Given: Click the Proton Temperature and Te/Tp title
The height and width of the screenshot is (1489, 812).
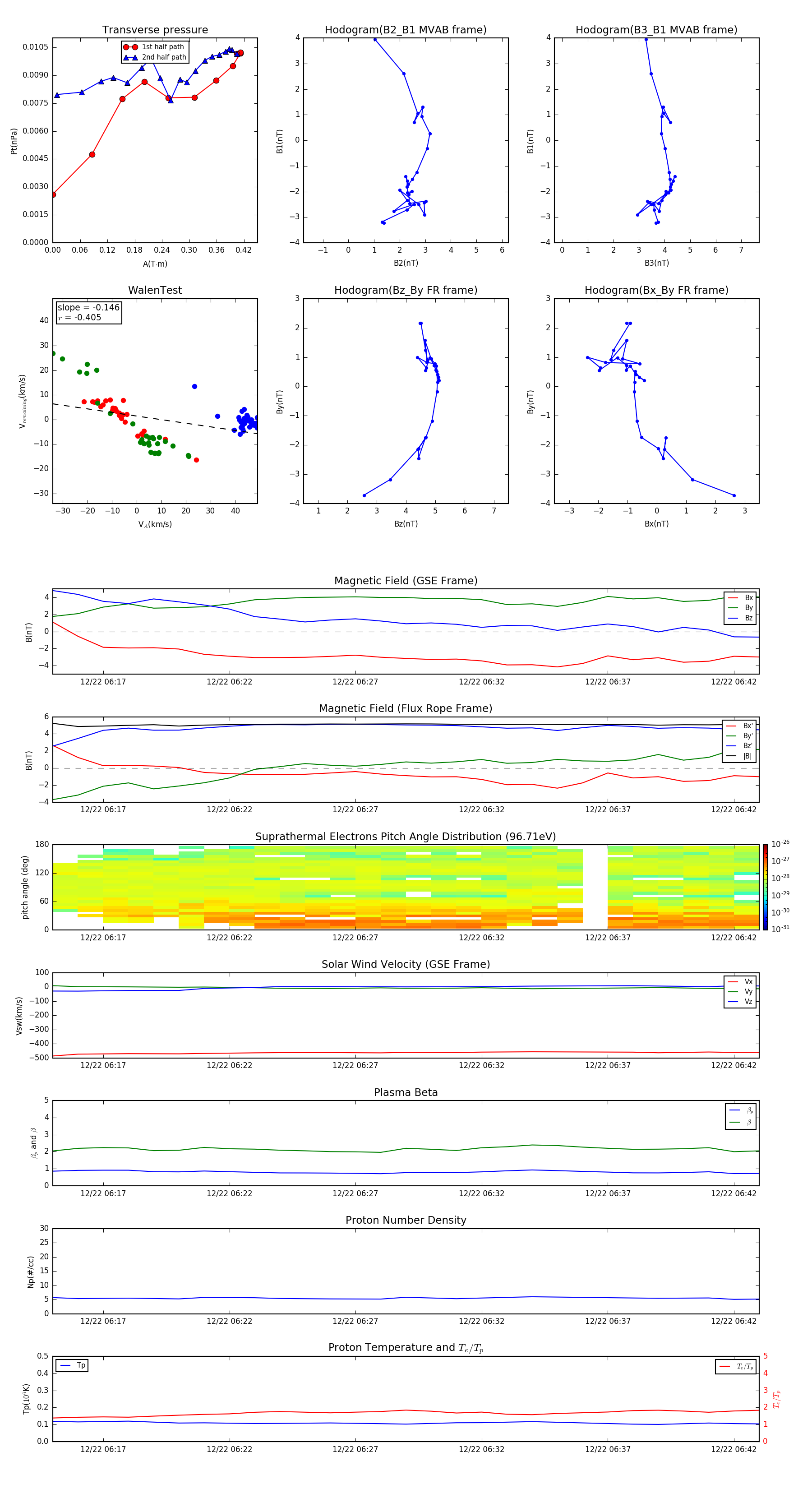Looking at the screenshot, I should [406, 1348].
